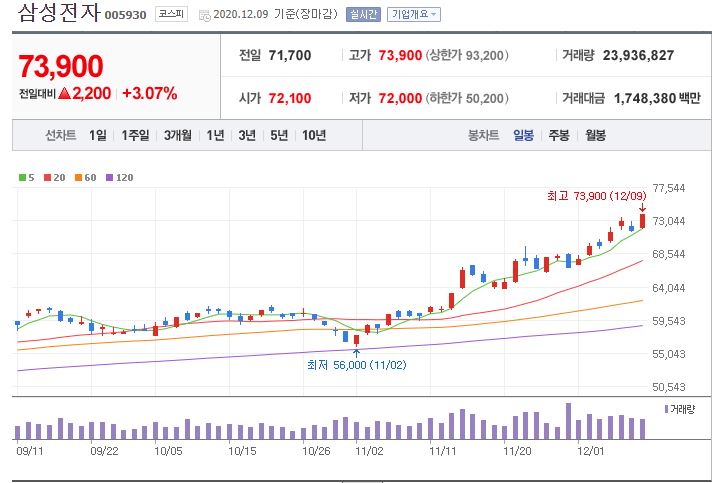Click the green 5-day moving average swatch
The height and width of the screenshot is (483, 712).
[22, 177]
